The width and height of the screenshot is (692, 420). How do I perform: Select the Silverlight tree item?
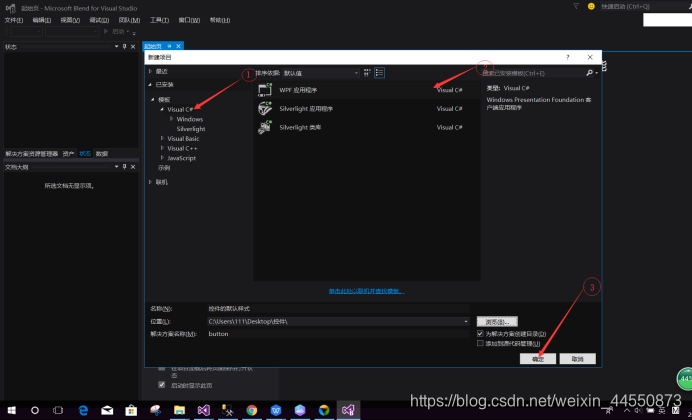click(191, 129)
